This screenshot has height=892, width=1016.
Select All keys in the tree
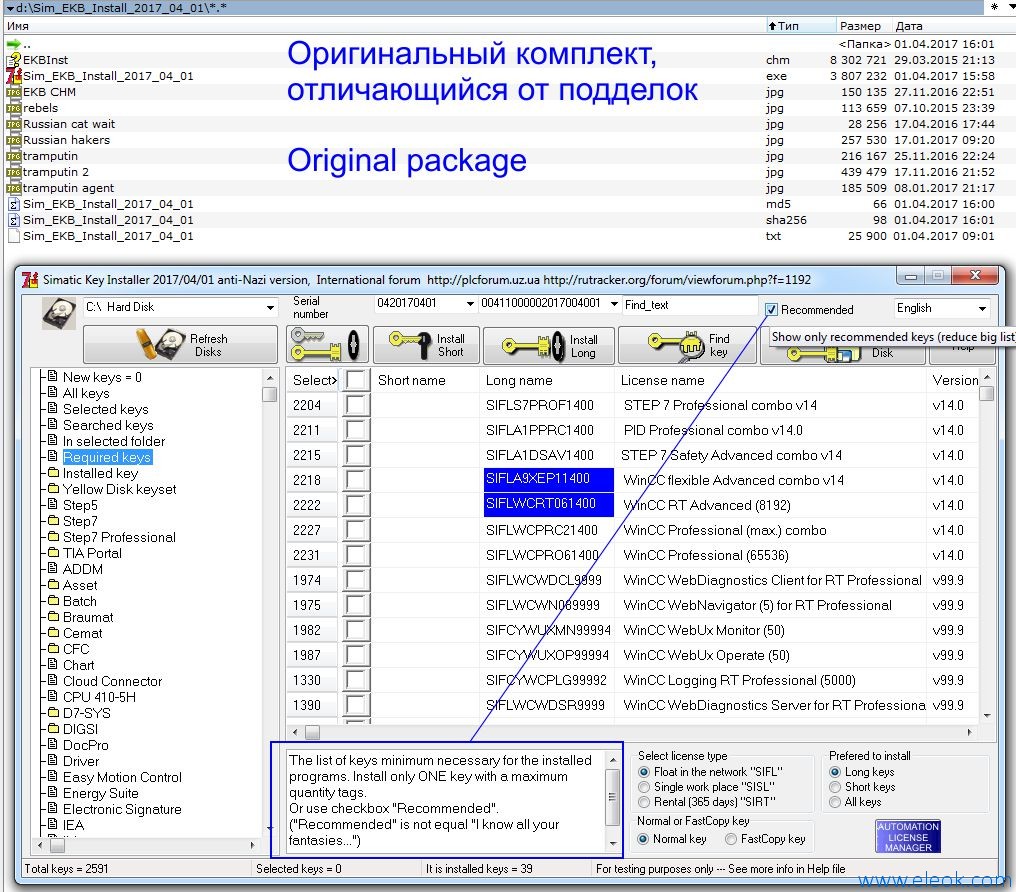[86, 393]
